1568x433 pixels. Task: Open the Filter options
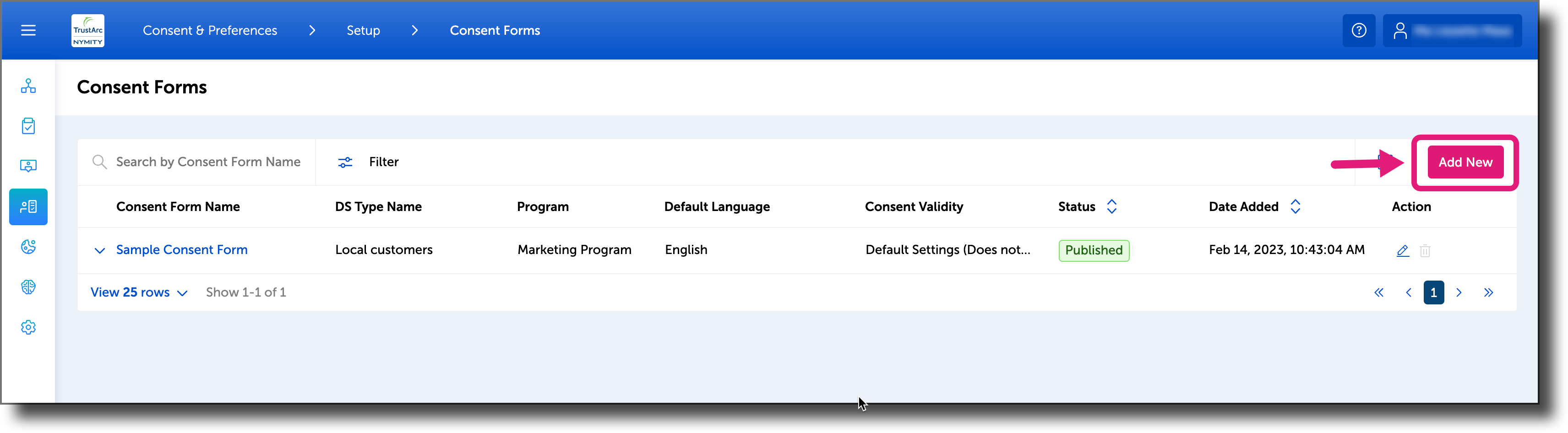tap(368, 162)
